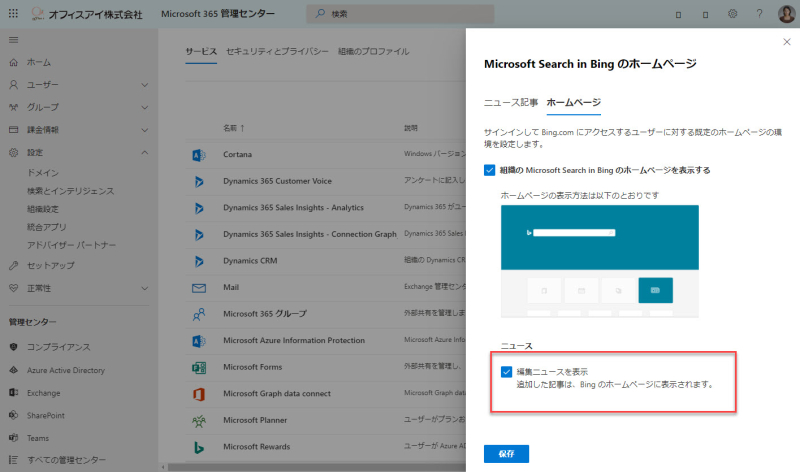Viewport: 800px width, 472px height.
Task: Open 検索とインテリジェンス settings item
Action: [70, 191]
